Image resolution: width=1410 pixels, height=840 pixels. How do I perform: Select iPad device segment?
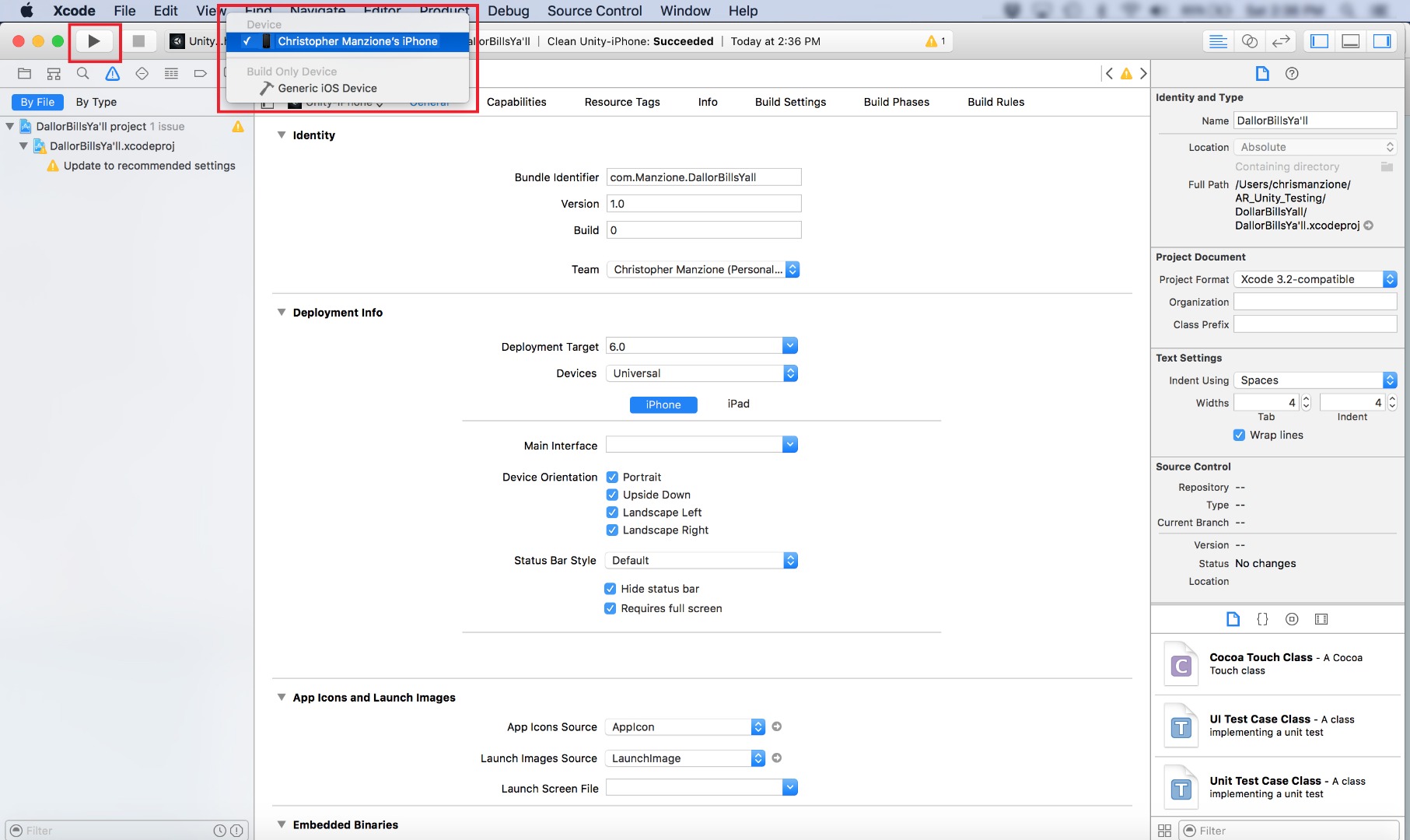(x=738, y=404)
